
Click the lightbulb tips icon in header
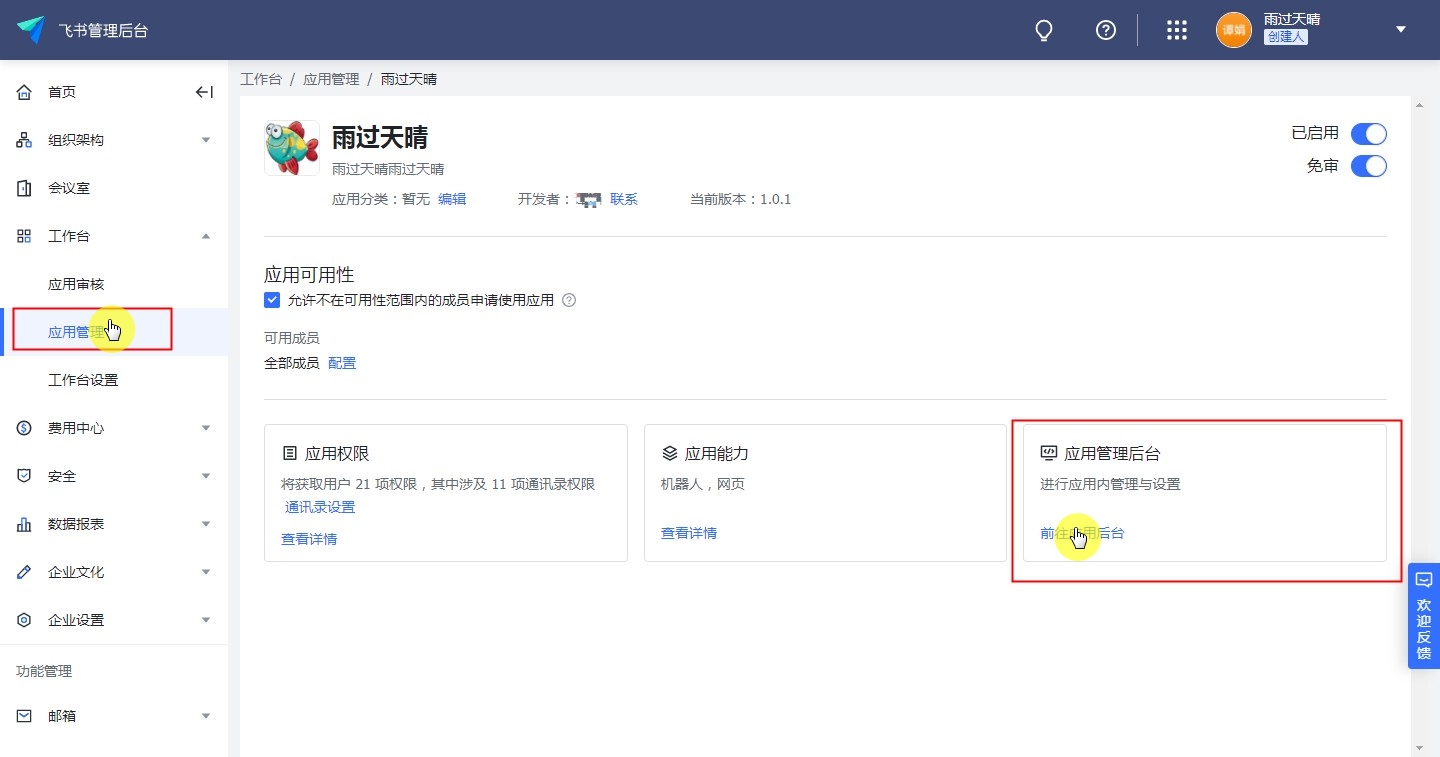[1044, 31]
